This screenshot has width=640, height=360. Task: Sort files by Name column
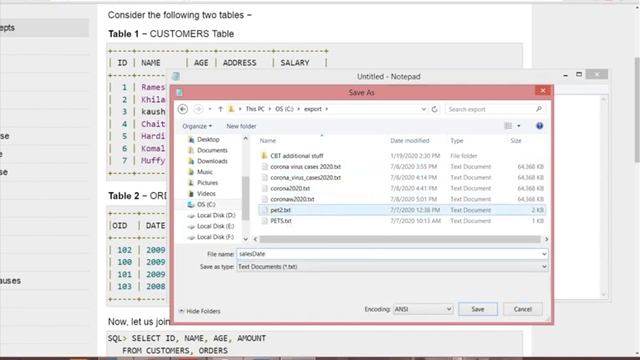coord(268,140)
